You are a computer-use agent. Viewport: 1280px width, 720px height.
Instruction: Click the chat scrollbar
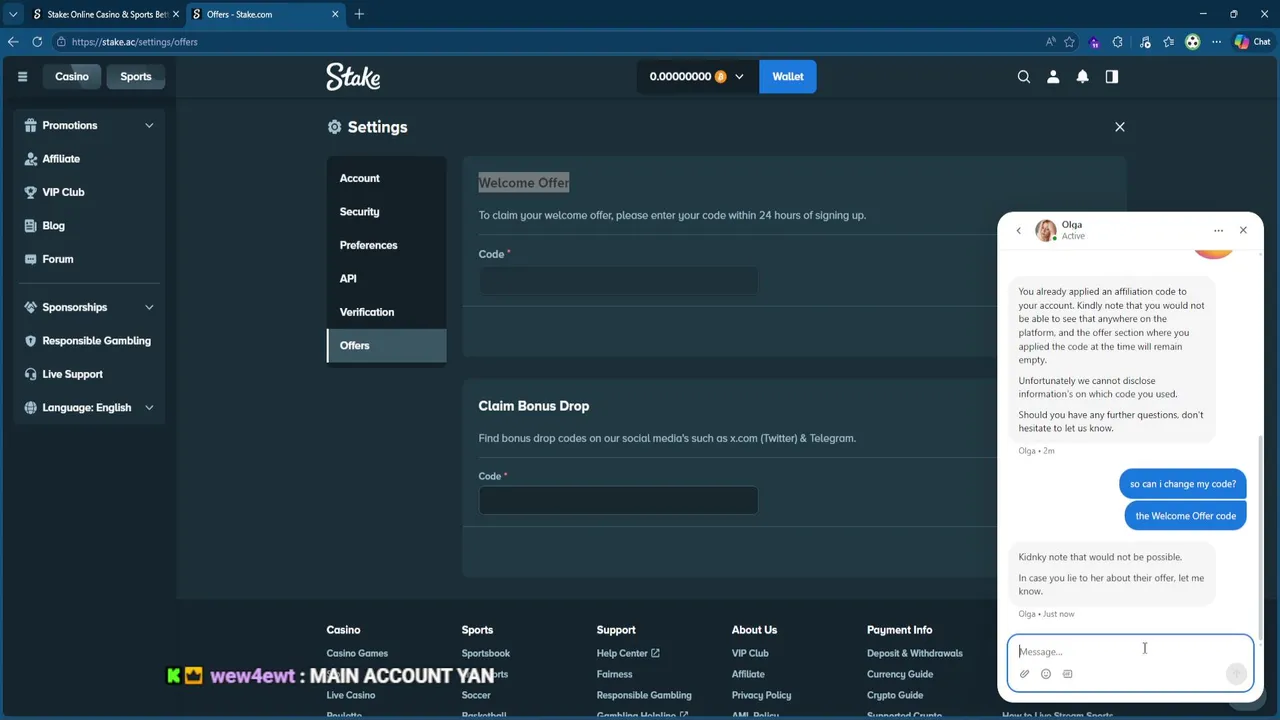pyautogui.click(x=1260, y=540)
